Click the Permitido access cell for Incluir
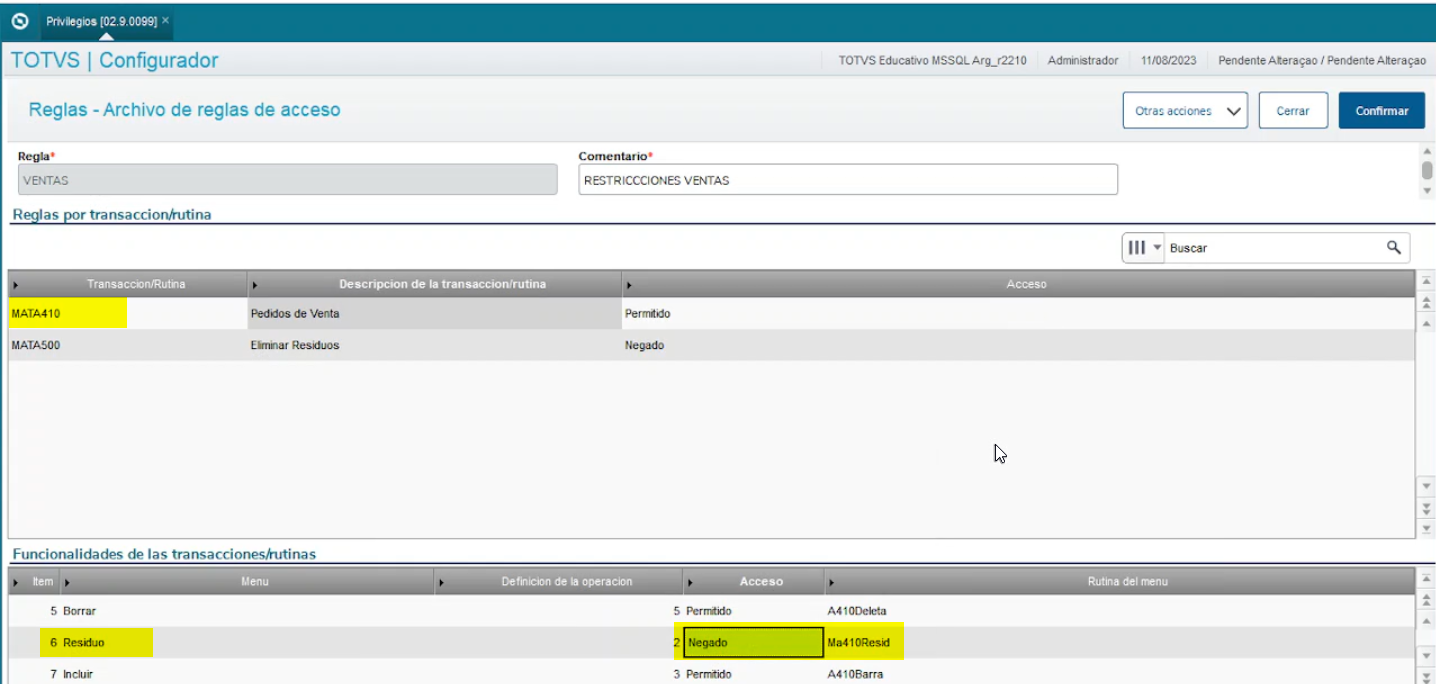Viewport: 1436px width, 684px height. click(754, 674)
